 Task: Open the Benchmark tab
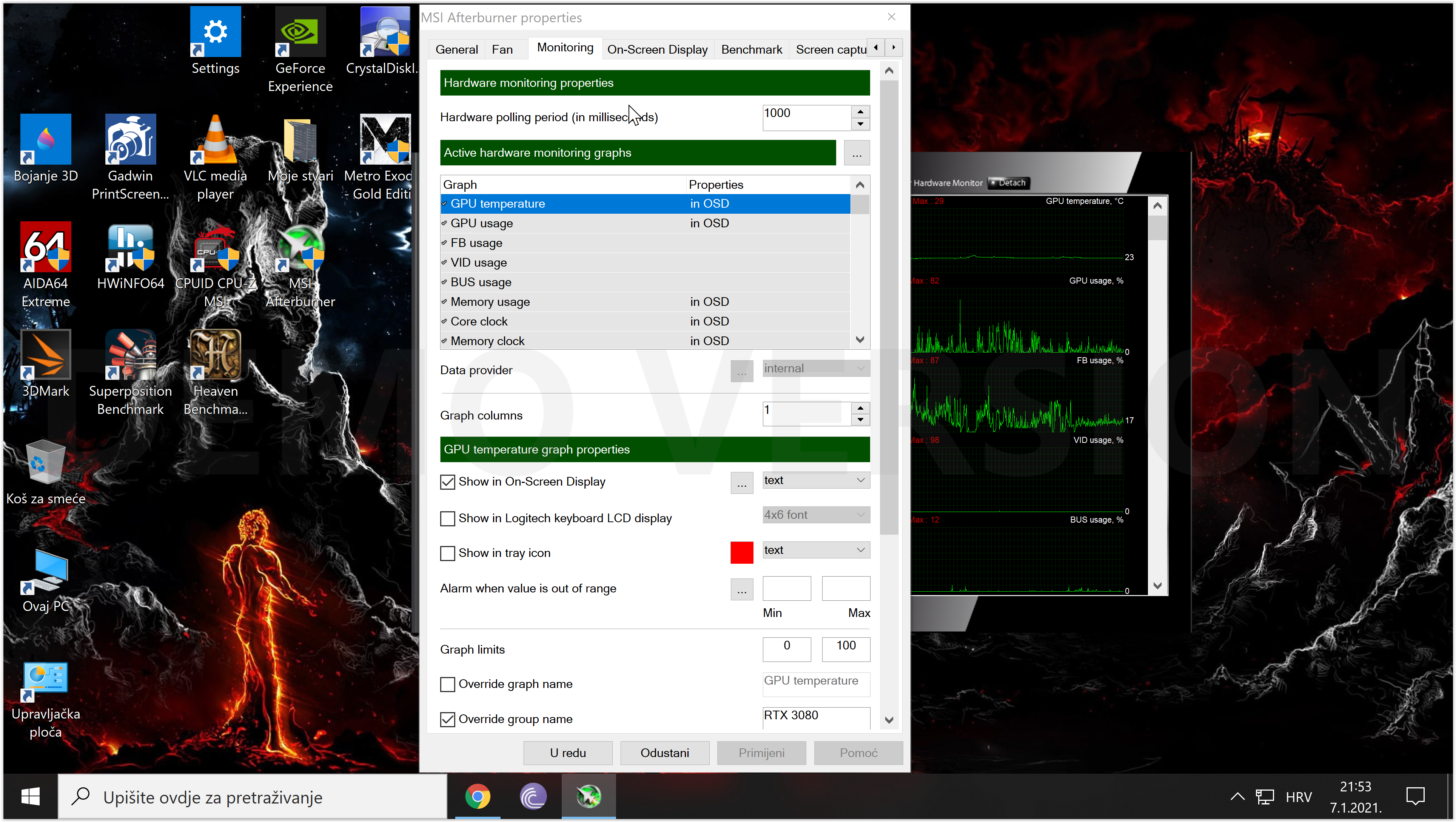751,50
